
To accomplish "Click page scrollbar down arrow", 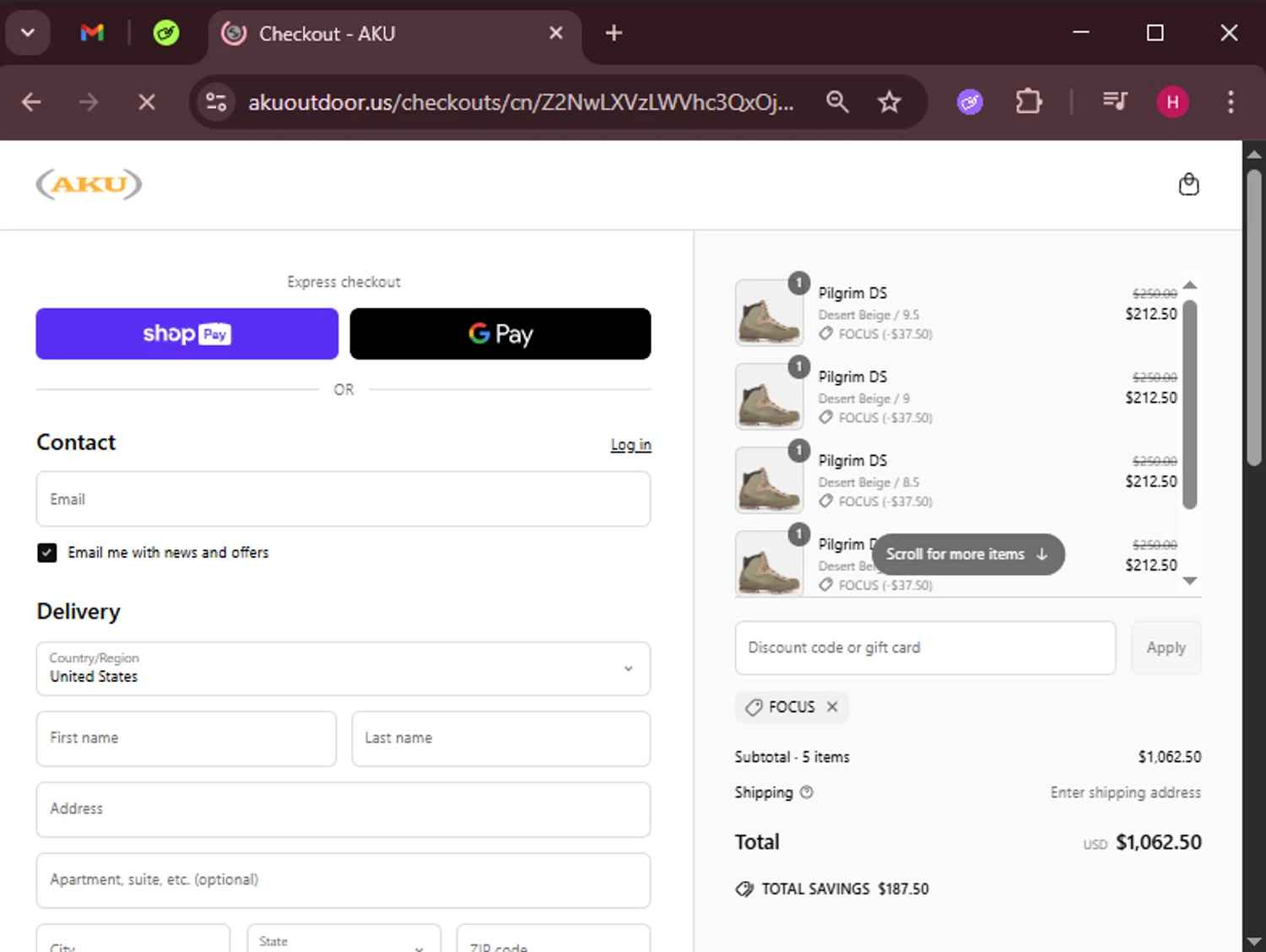I will pyautogui.click(x=1254, y=940).
